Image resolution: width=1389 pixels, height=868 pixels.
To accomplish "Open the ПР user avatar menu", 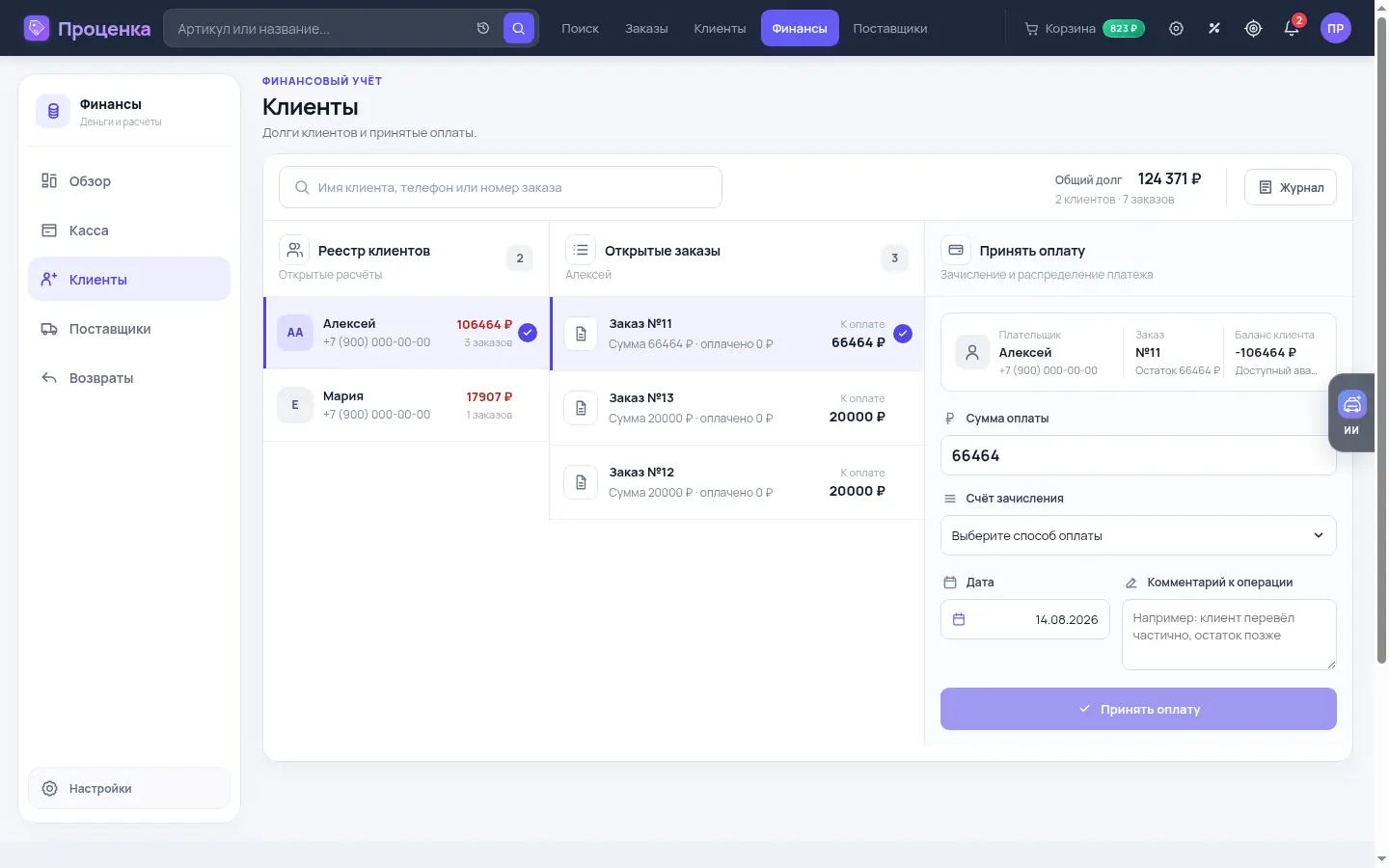I will click(x=1335, y=28).
